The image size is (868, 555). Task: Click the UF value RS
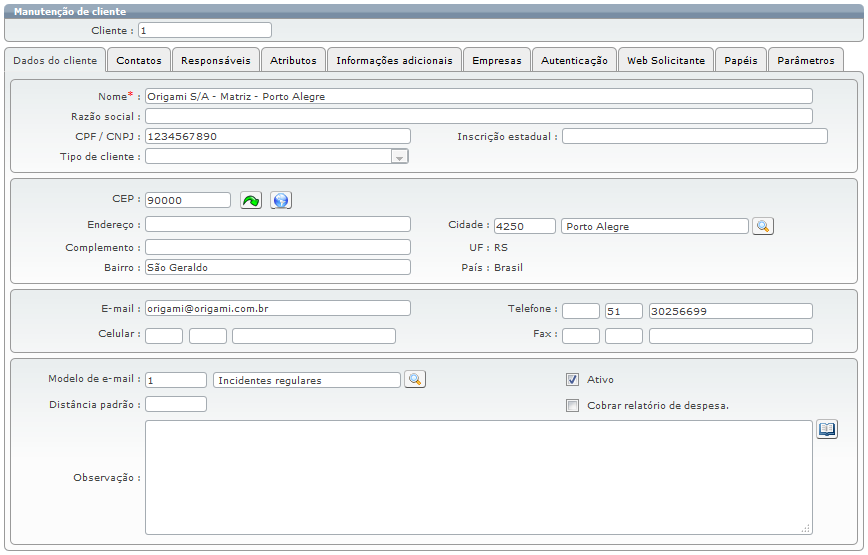tap(500, 247)
